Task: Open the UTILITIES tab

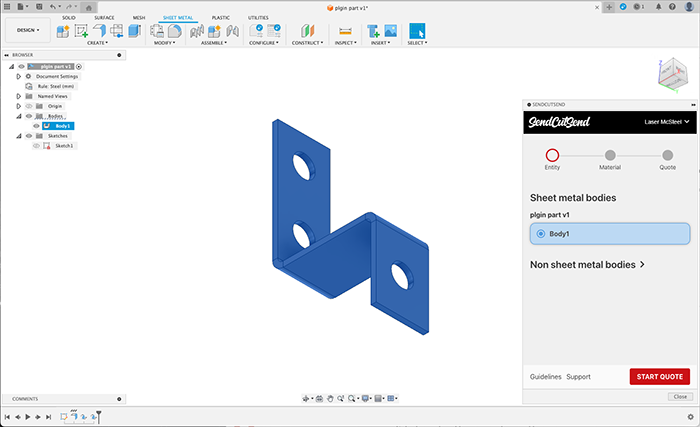Action: 258,18
